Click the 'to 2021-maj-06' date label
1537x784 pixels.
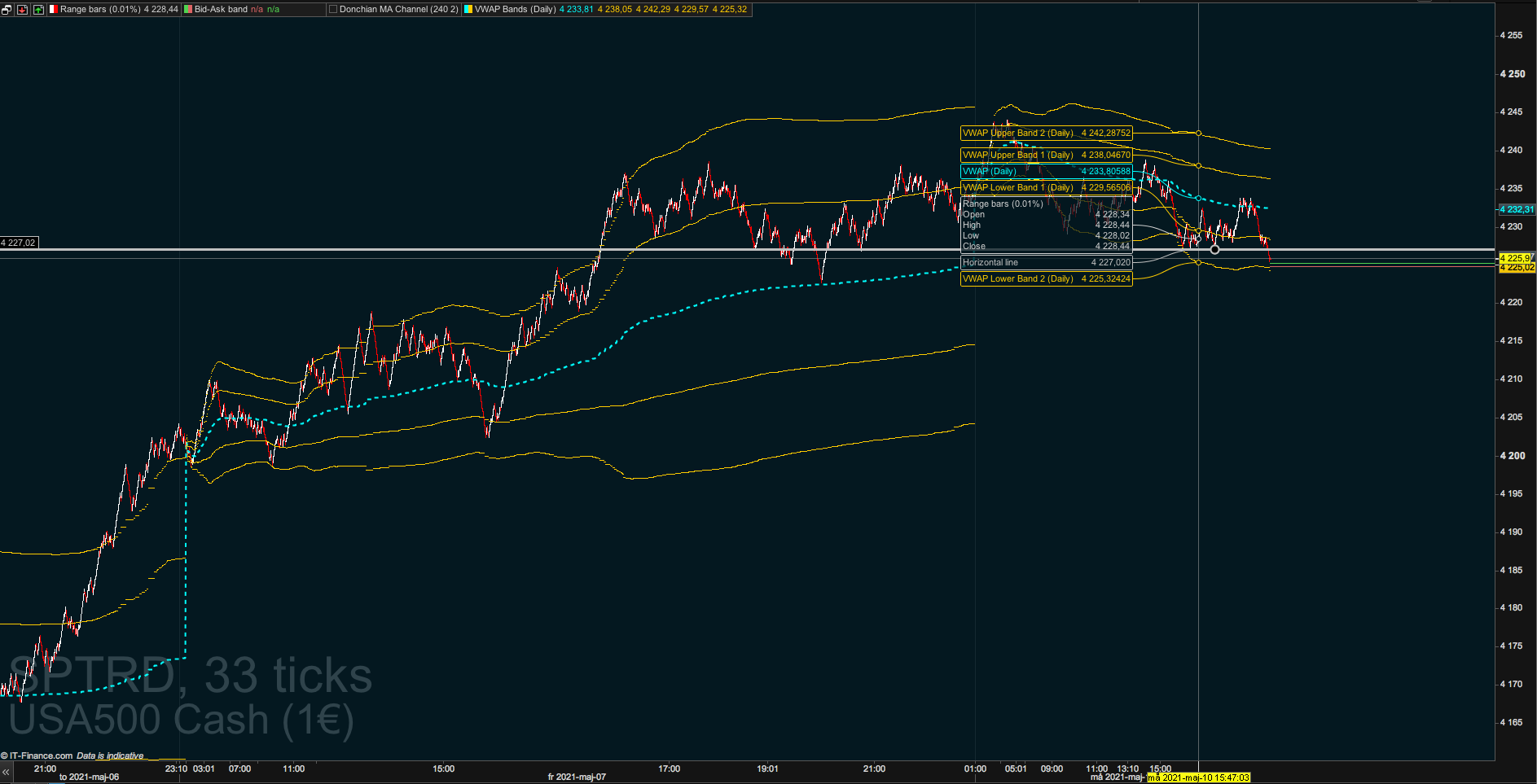(89, 777)
